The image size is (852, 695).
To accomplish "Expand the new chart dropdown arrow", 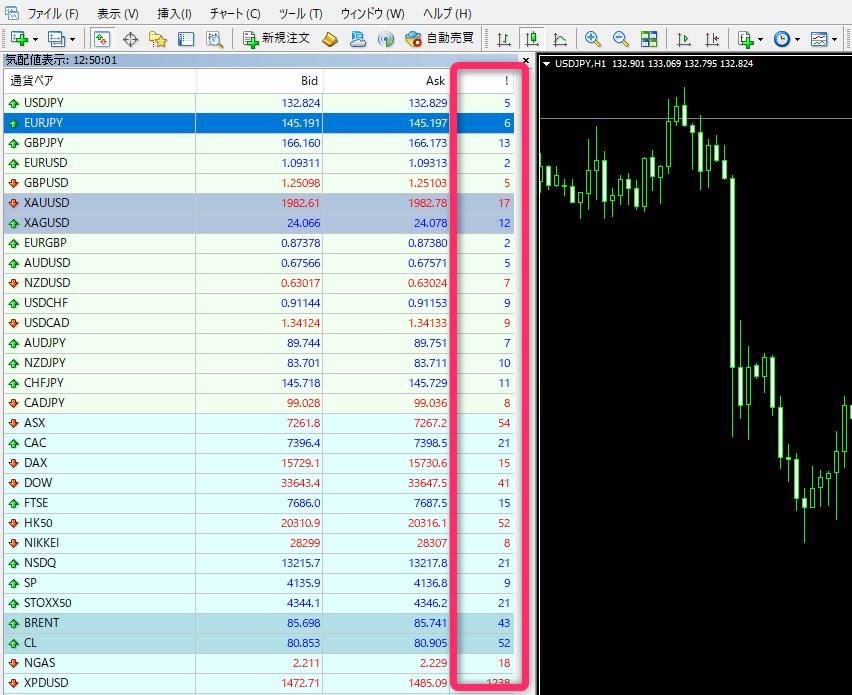I will (x=37, y=39).
